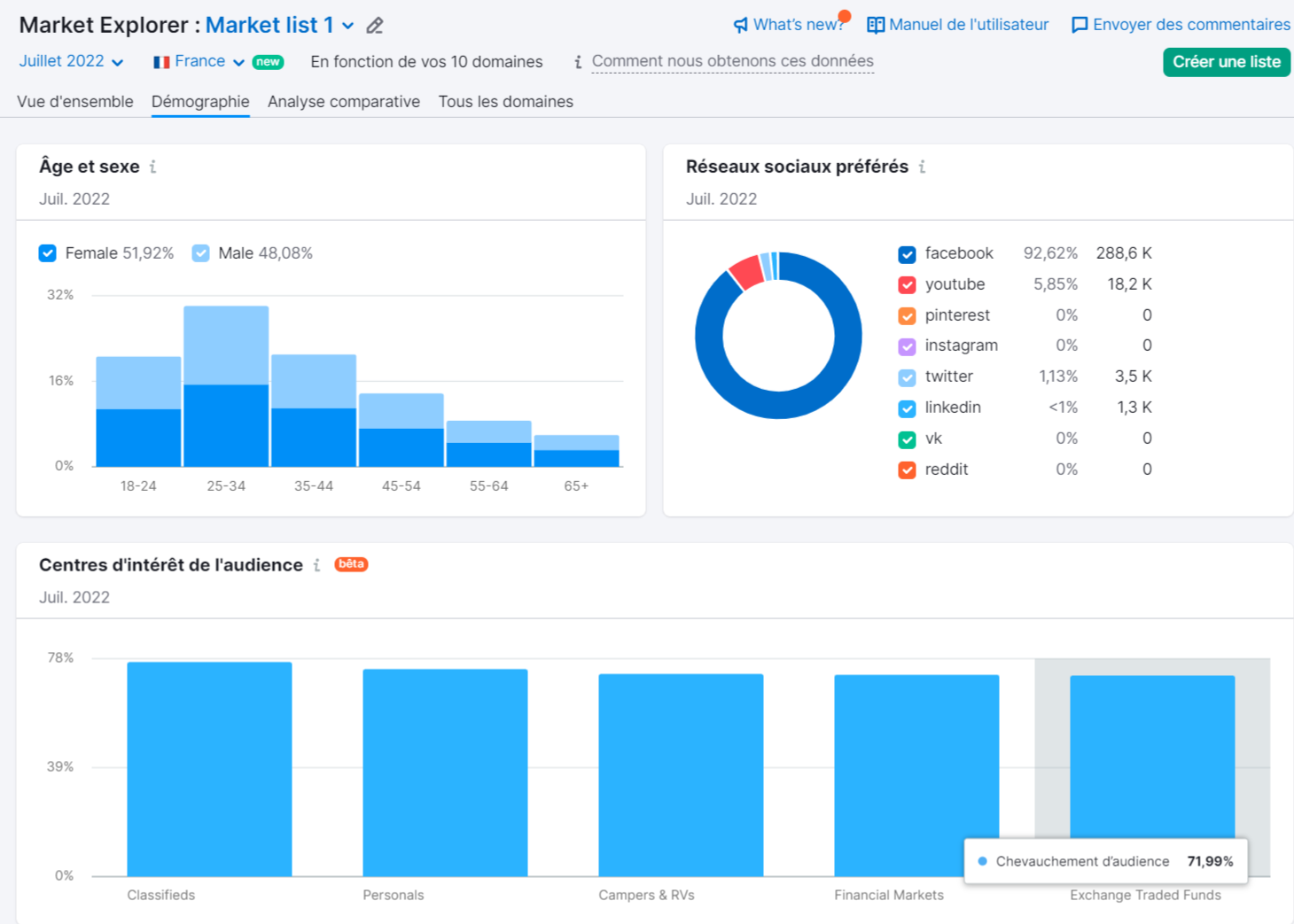The width and height of the screenshot is (1294, 924).
Task: Open the Tous les domaines tab
Action: [505, 101]
